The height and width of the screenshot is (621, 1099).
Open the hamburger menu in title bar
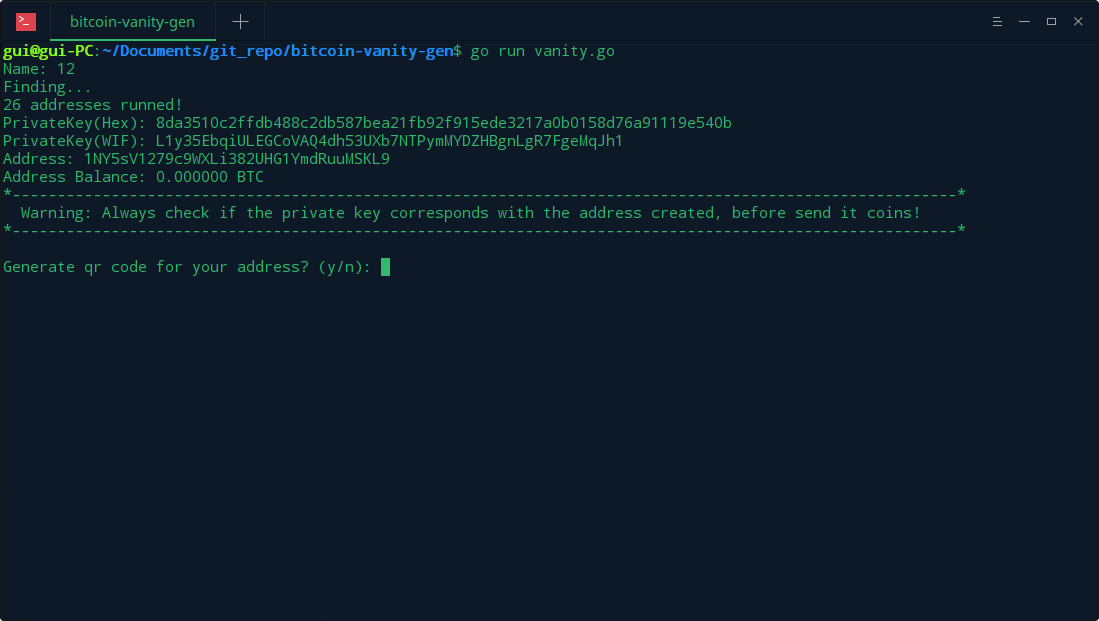click(997, 22)
